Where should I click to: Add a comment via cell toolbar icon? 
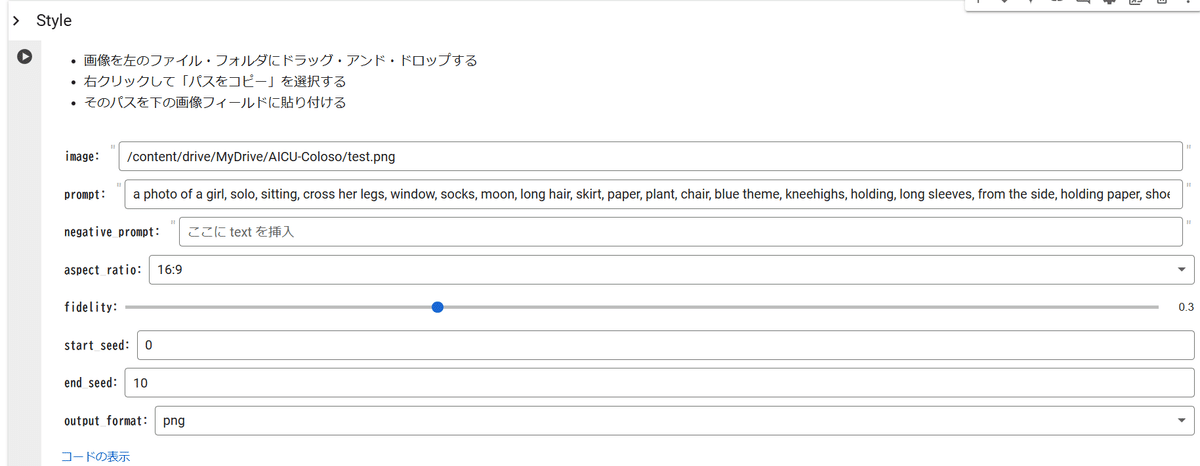pyautogui.click(x=1083, y=3)
